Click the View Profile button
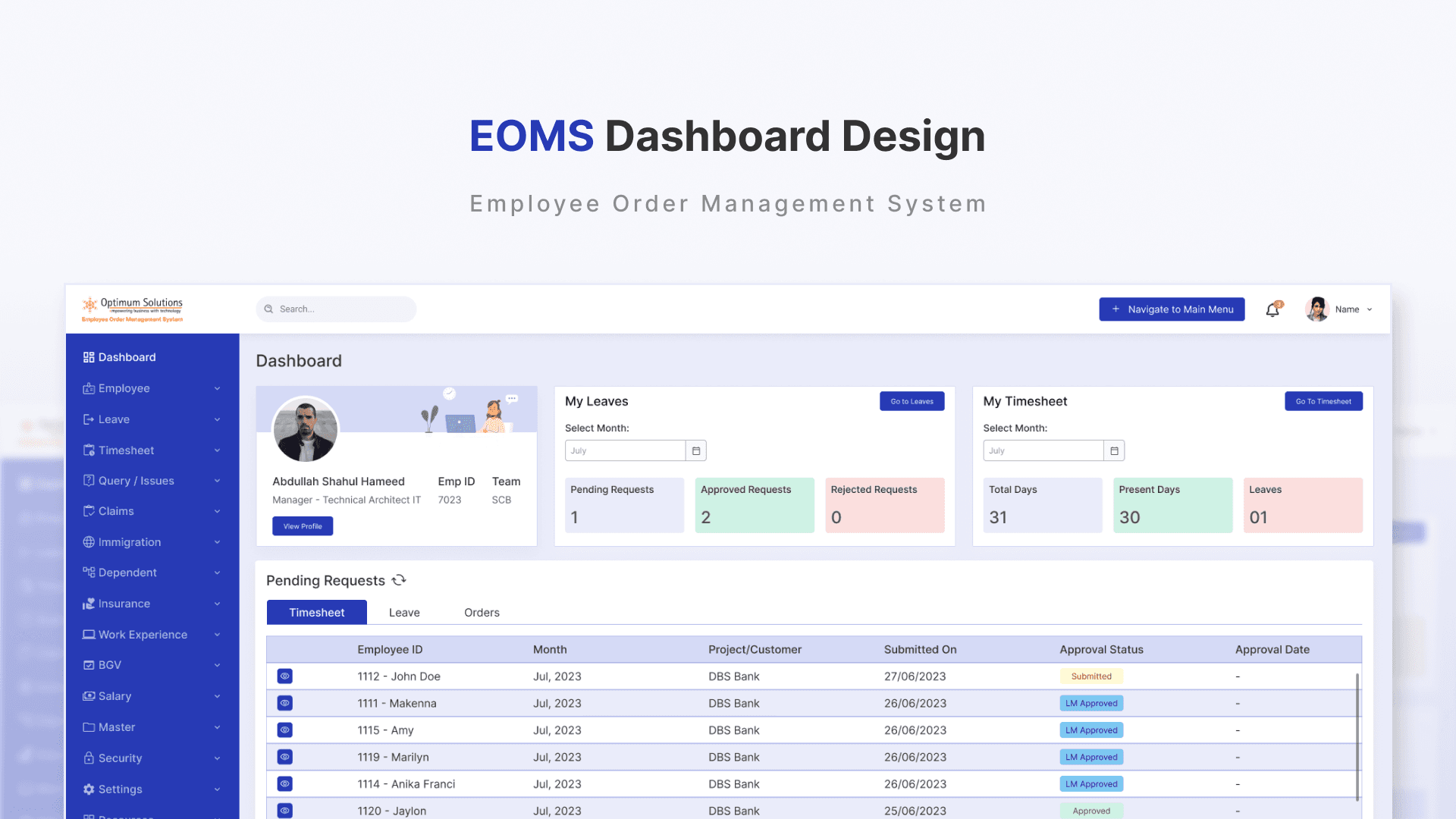Image resolution: width=1456 pixels, height=819 pixels. tap(303, 526)
